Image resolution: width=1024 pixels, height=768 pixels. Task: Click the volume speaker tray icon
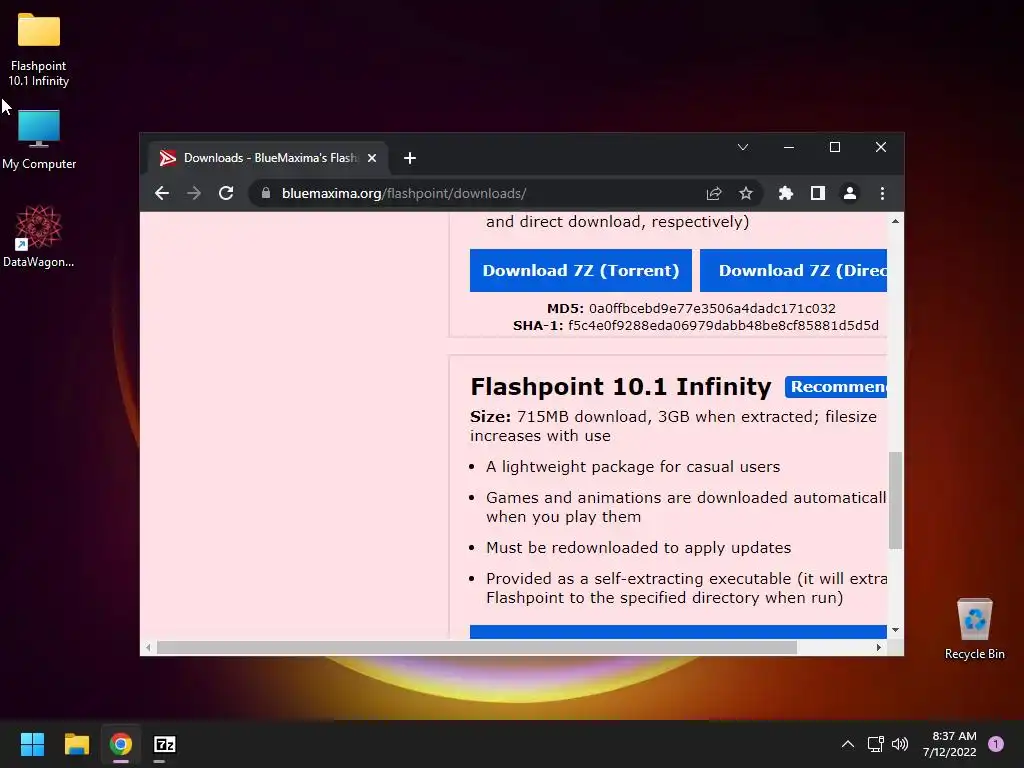point(900,744)
